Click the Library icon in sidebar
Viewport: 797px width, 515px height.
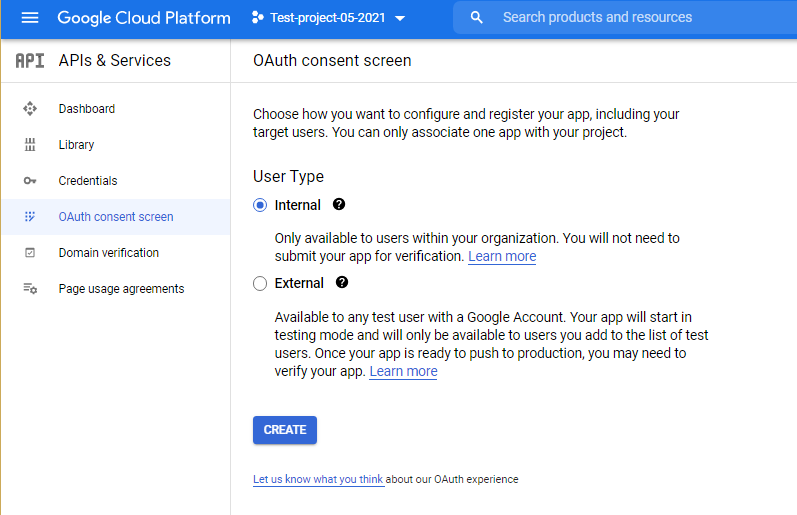(30, 145)
